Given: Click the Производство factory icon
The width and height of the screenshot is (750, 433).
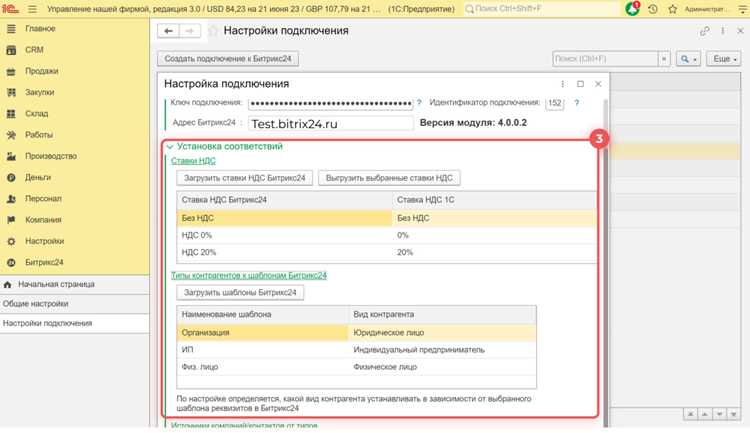Looking at the screenshot, I should point(11,156).
